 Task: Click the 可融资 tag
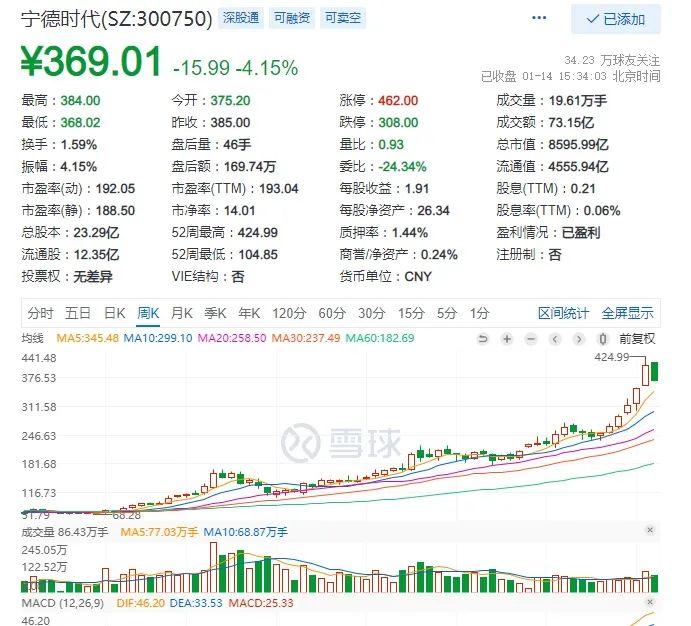(292, 18)
